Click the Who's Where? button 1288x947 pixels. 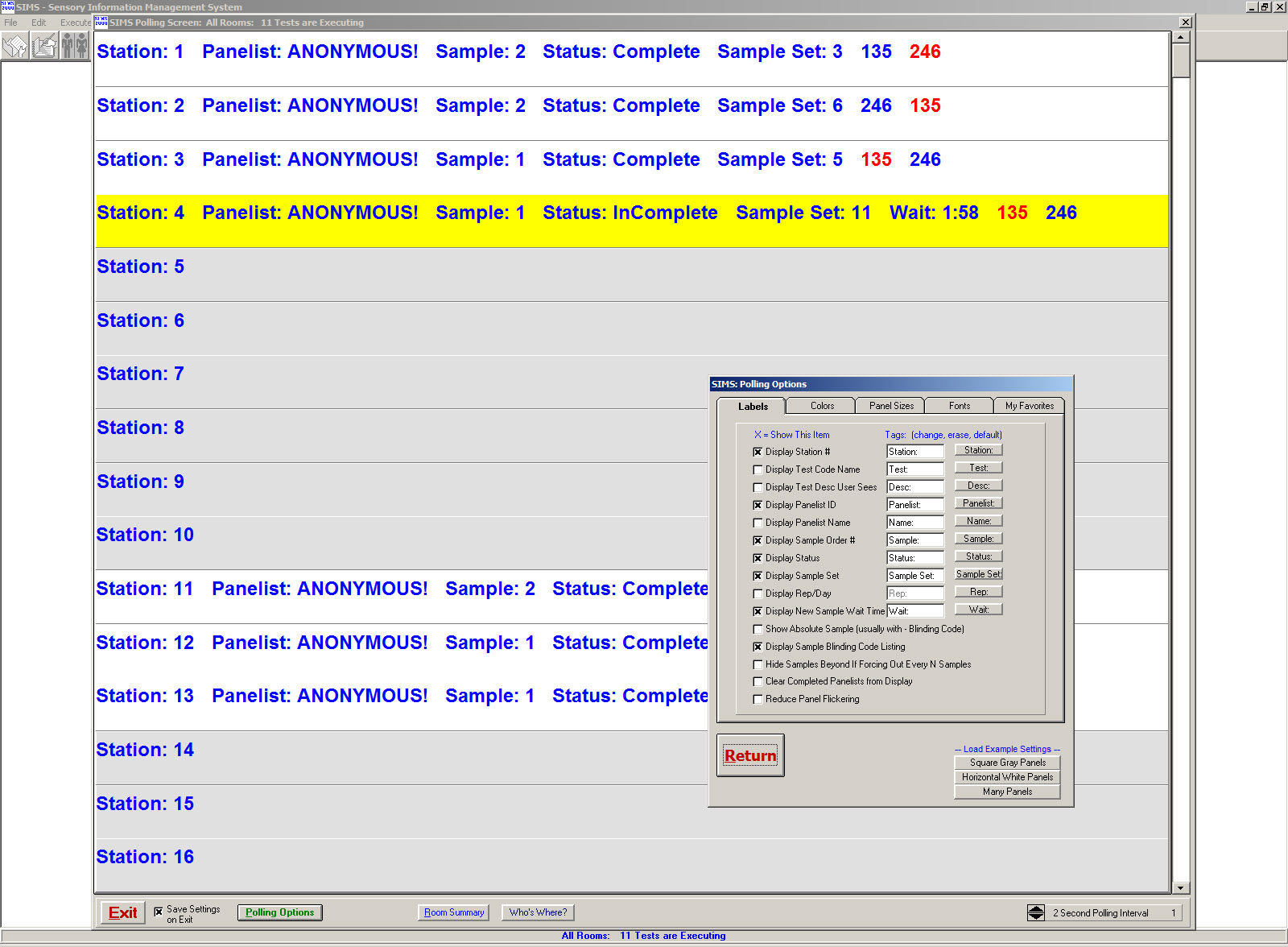[x=538, y=912]
